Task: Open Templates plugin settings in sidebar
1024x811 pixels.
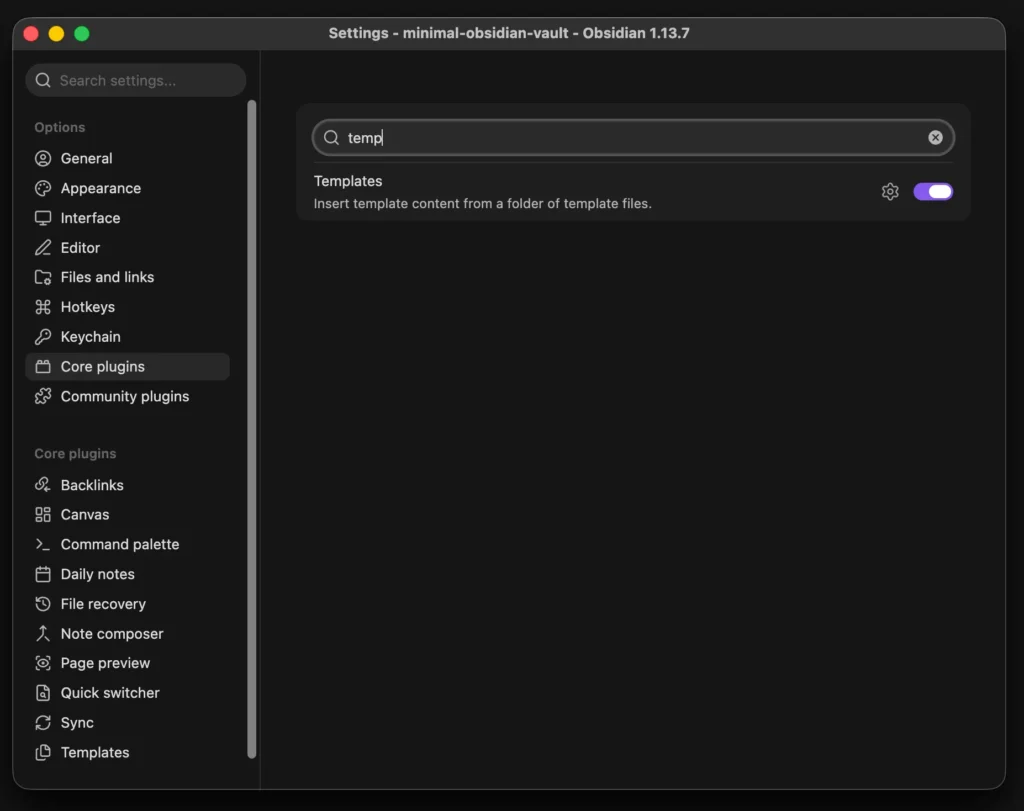Action: pos(127,752)
